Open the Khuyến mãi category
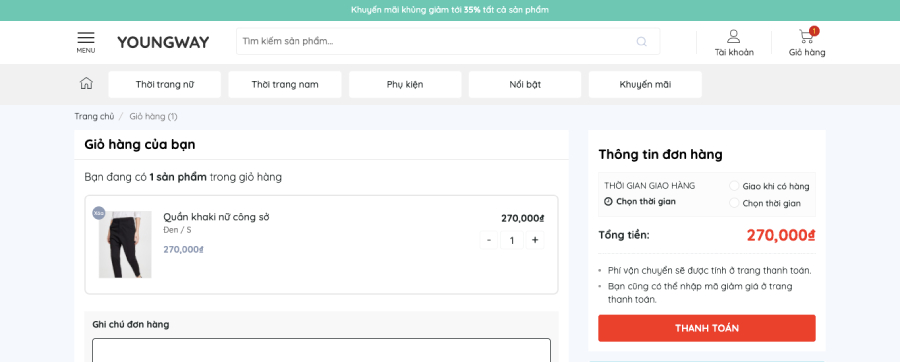Viewport: 900px width, 362px height. pyautogui.click(x=645, y=84)
